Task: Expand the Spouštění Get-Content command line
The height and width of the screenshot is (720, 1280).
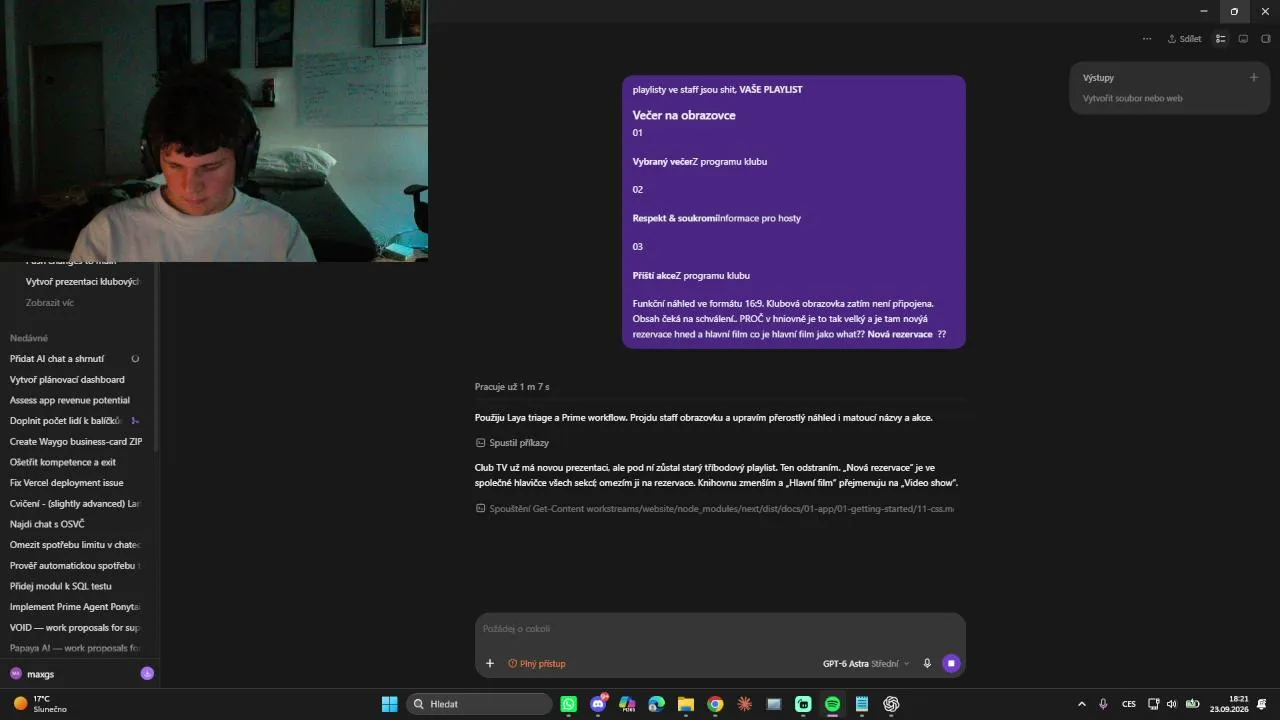Action: coord(714,508)
